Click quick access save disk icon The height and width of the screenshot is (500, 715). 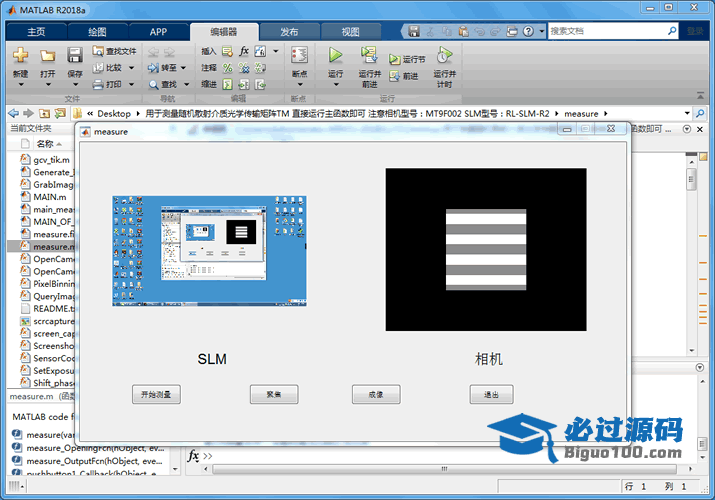click(414, 31)
